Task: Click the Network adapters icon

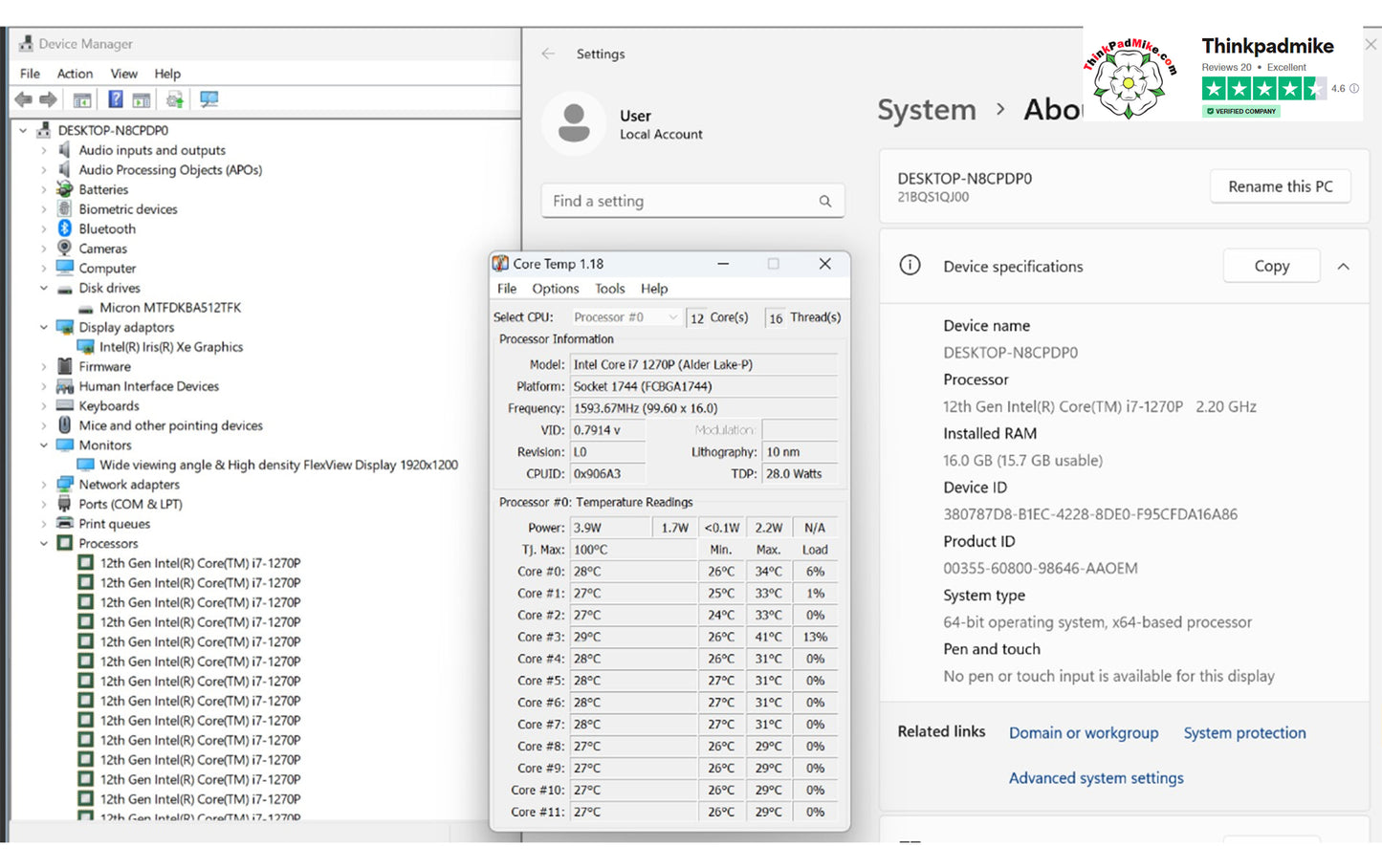Action: pyautogui.click(x=65, y=485)
